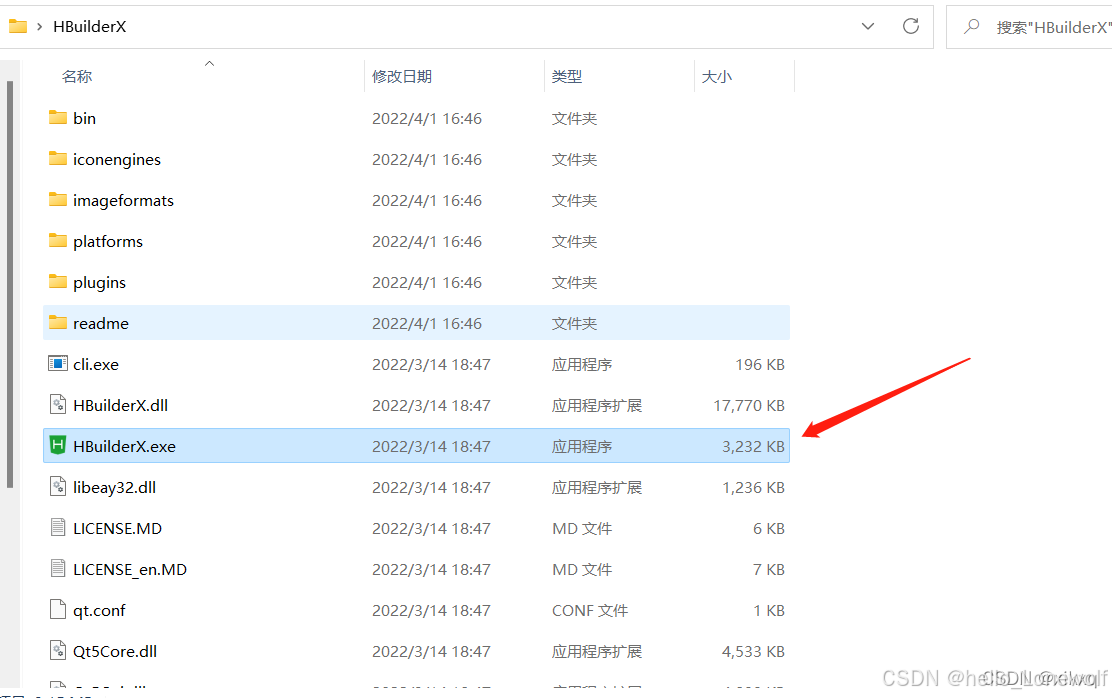Select the qt.conf file name
Screen dimensions: 1112x698
pyautogui.click(x=99, y=611)
